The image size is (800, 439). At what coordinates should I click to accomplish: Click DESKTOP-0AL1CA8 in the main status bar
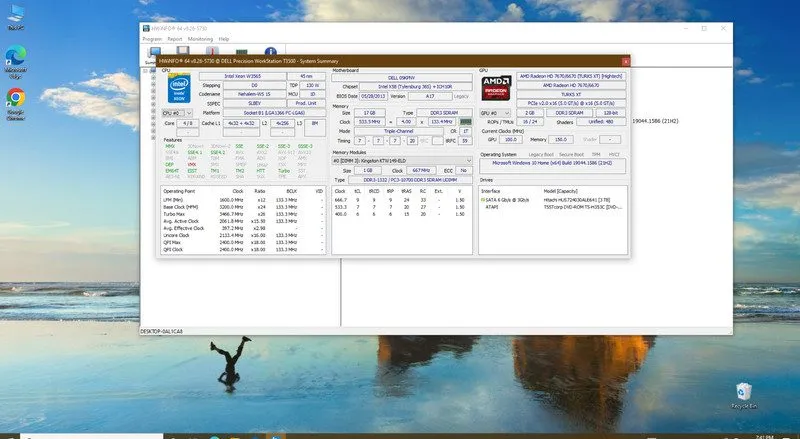point(162,331)
